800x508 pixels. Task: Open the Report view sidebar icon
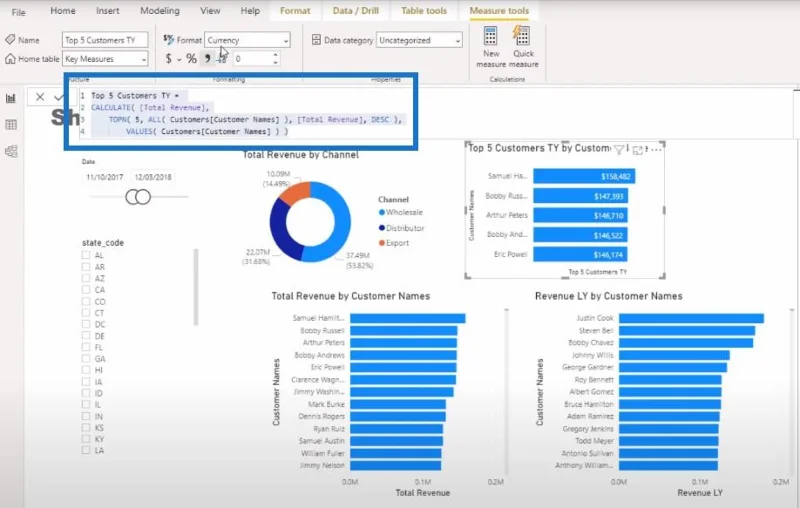(x=11, y=98)
